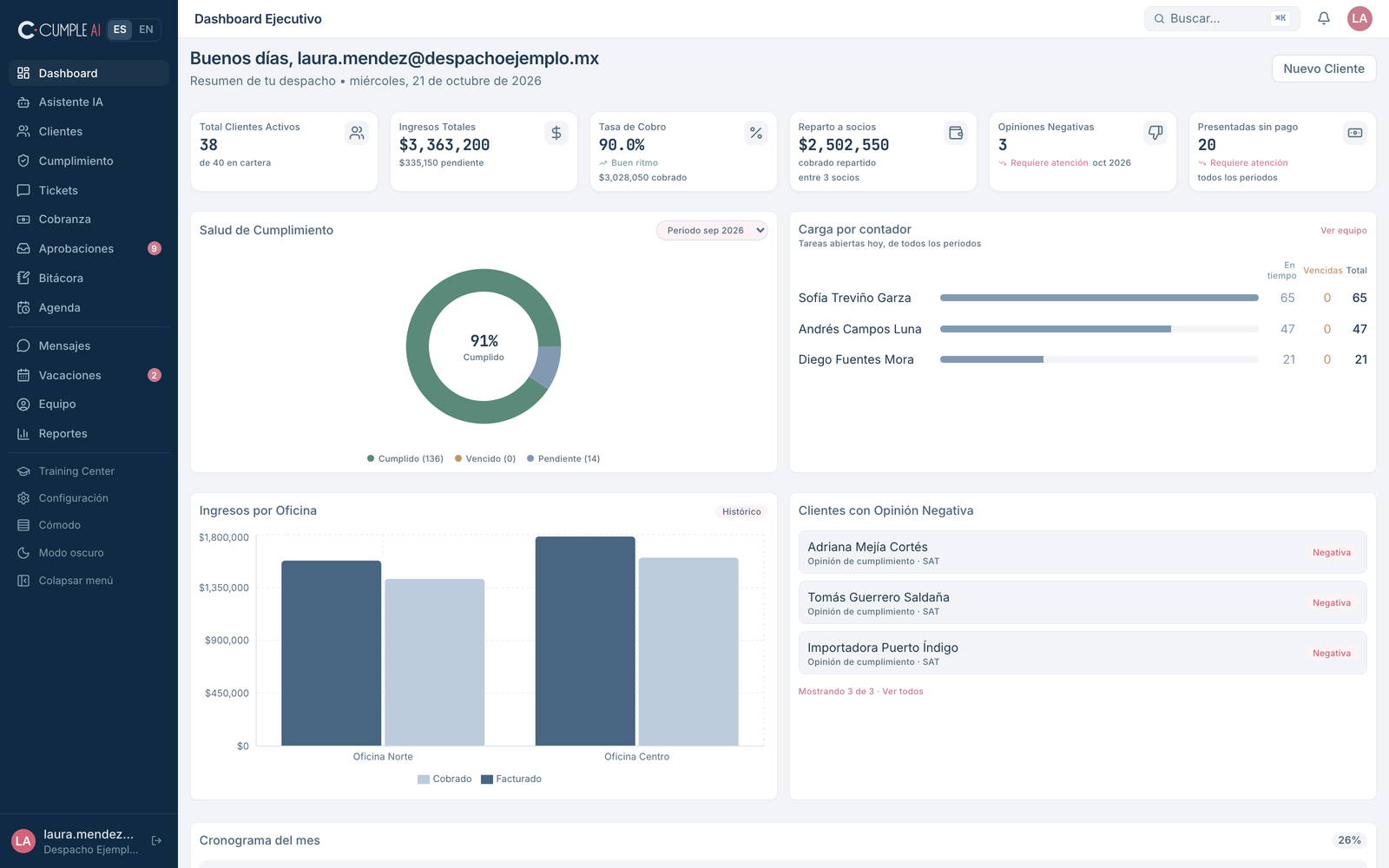This screenshot has width=1389, height=868.
Task: Open Cobranza from the sidebar
Action: click(x=89, y=220)
